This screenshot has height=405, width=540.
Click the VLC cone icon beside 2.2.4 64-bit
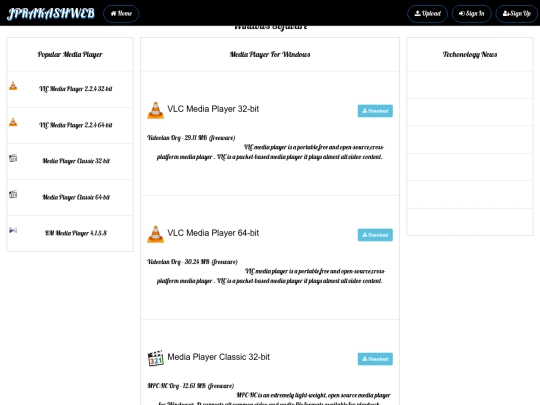[x=13, y=122]
